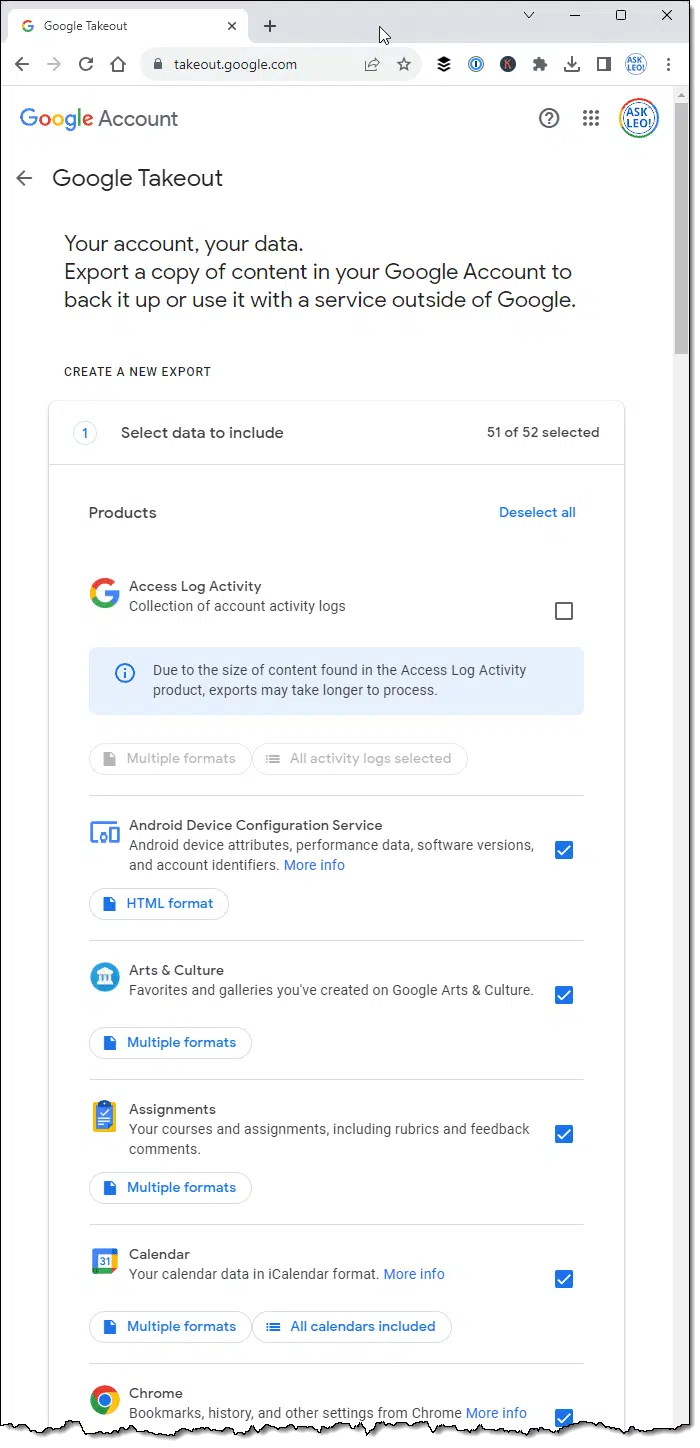The width and height of the screenshot is (700, 1448).
Task: Open HTML format options for Android
Action: click(x=159, y=904)
